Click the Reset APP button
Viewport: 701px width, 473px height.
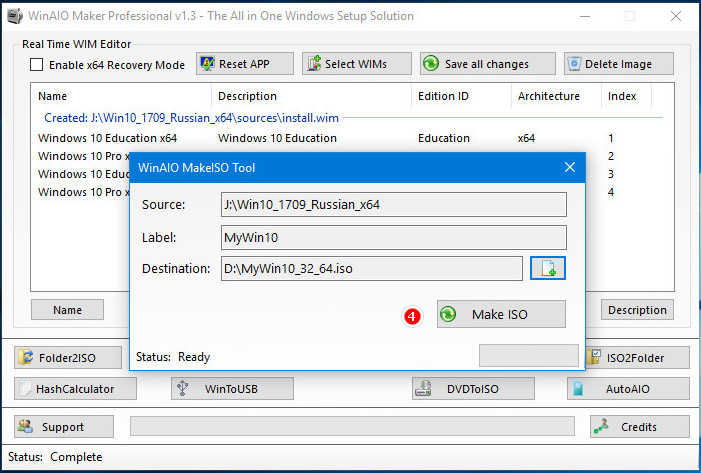(245, 64)
